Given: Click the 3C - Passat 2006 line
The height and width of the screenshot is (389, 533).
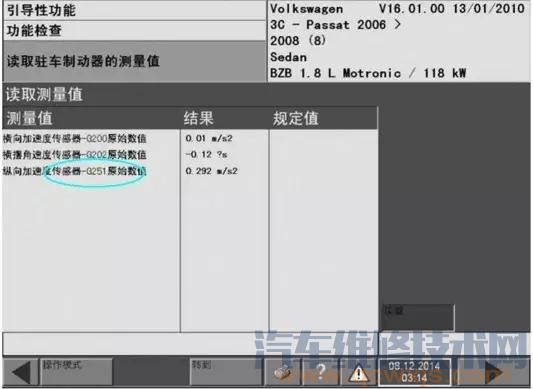Looking at the screenshot, I should coord(335,25).
